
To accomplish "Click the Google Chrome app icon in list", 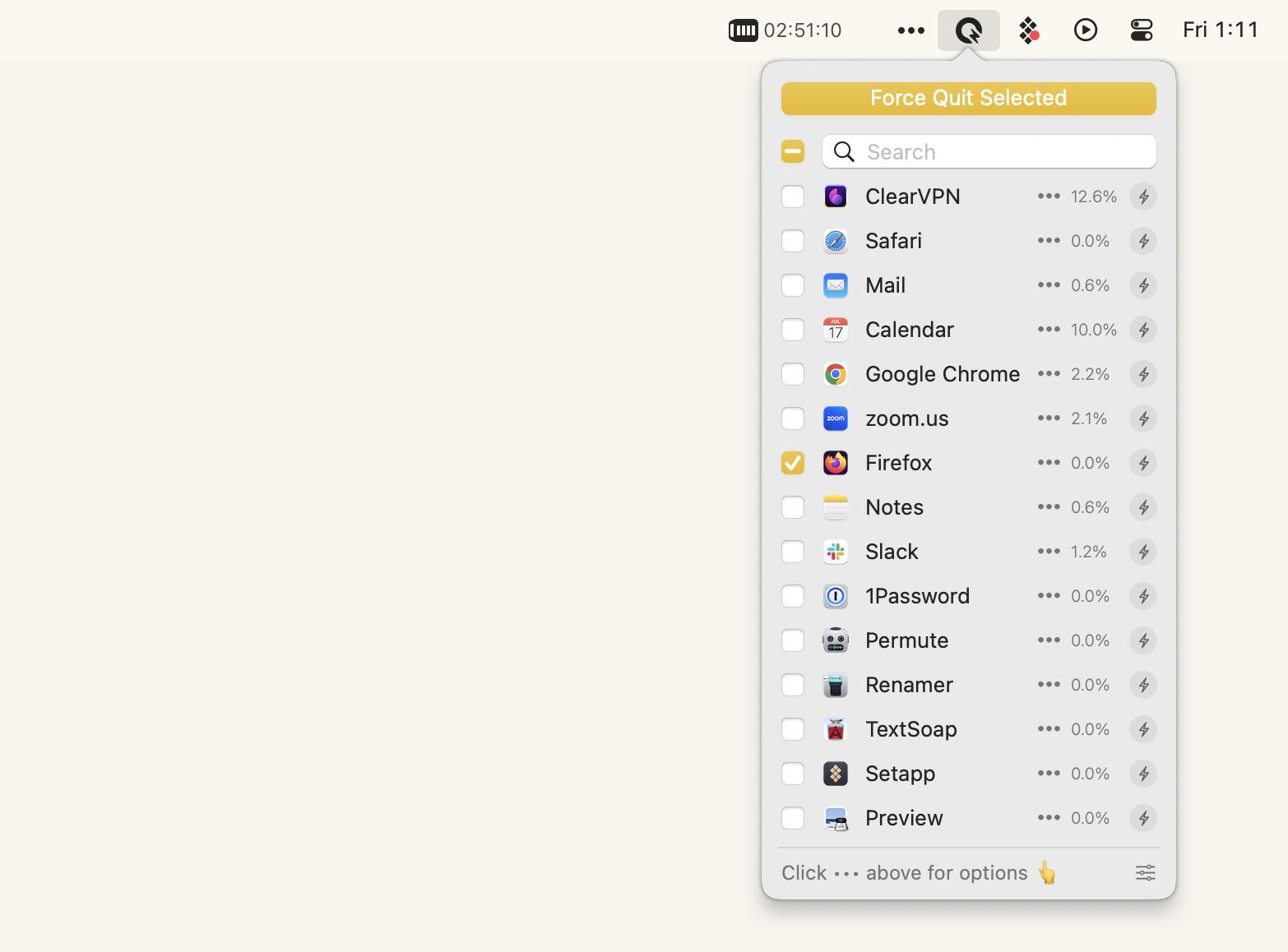I will coord(836,374).
